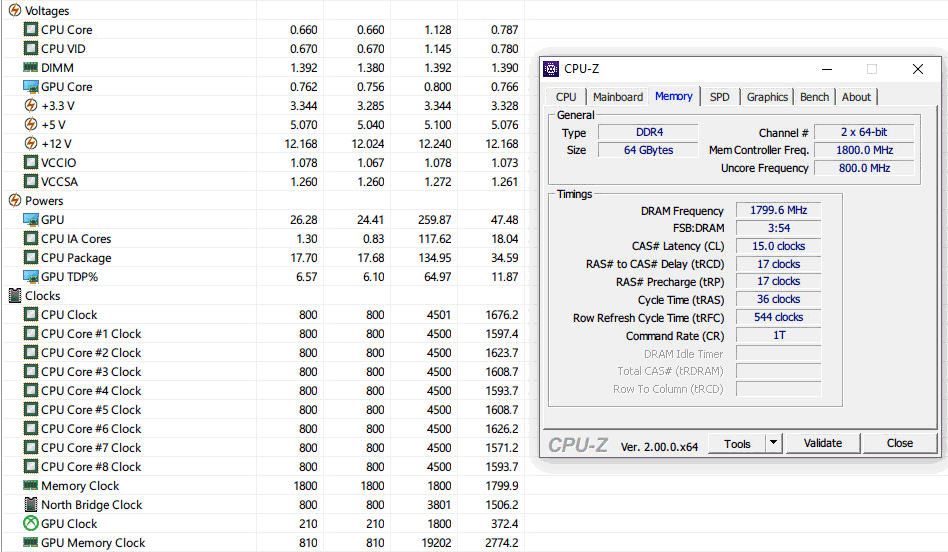Switch to the Bench tab
This screenshot has height=552, width=948.
[x=814, y=97]
